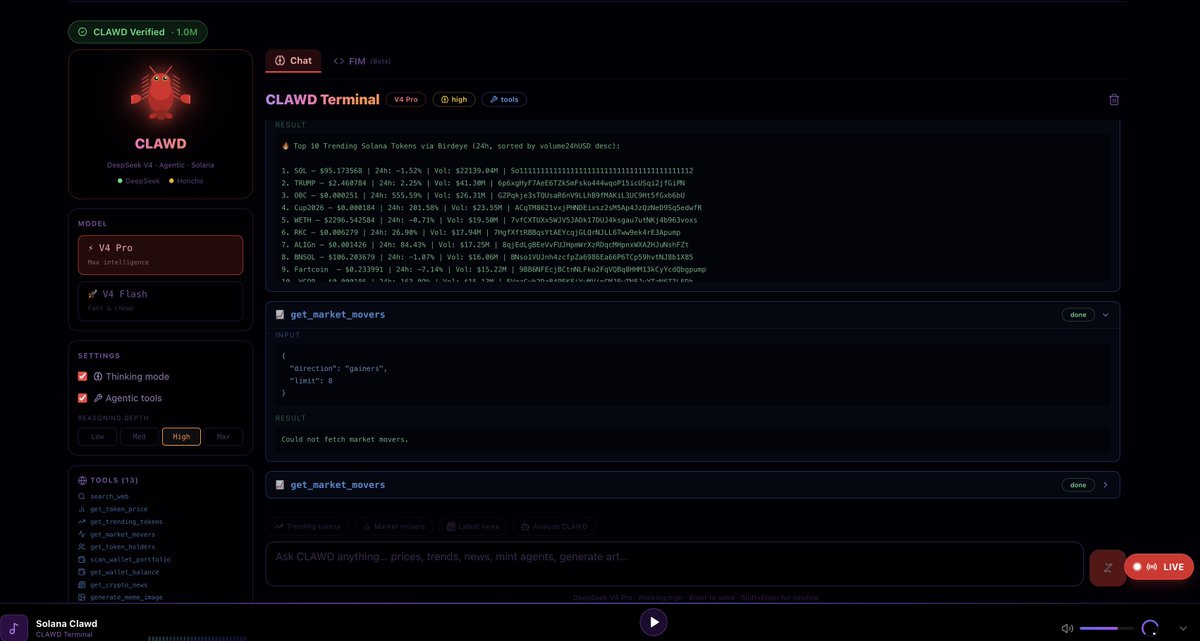Viewport: 1200px width, 641px height.
Task: Click the CLAWD lobster mascot image
Action: coord(160,91)
